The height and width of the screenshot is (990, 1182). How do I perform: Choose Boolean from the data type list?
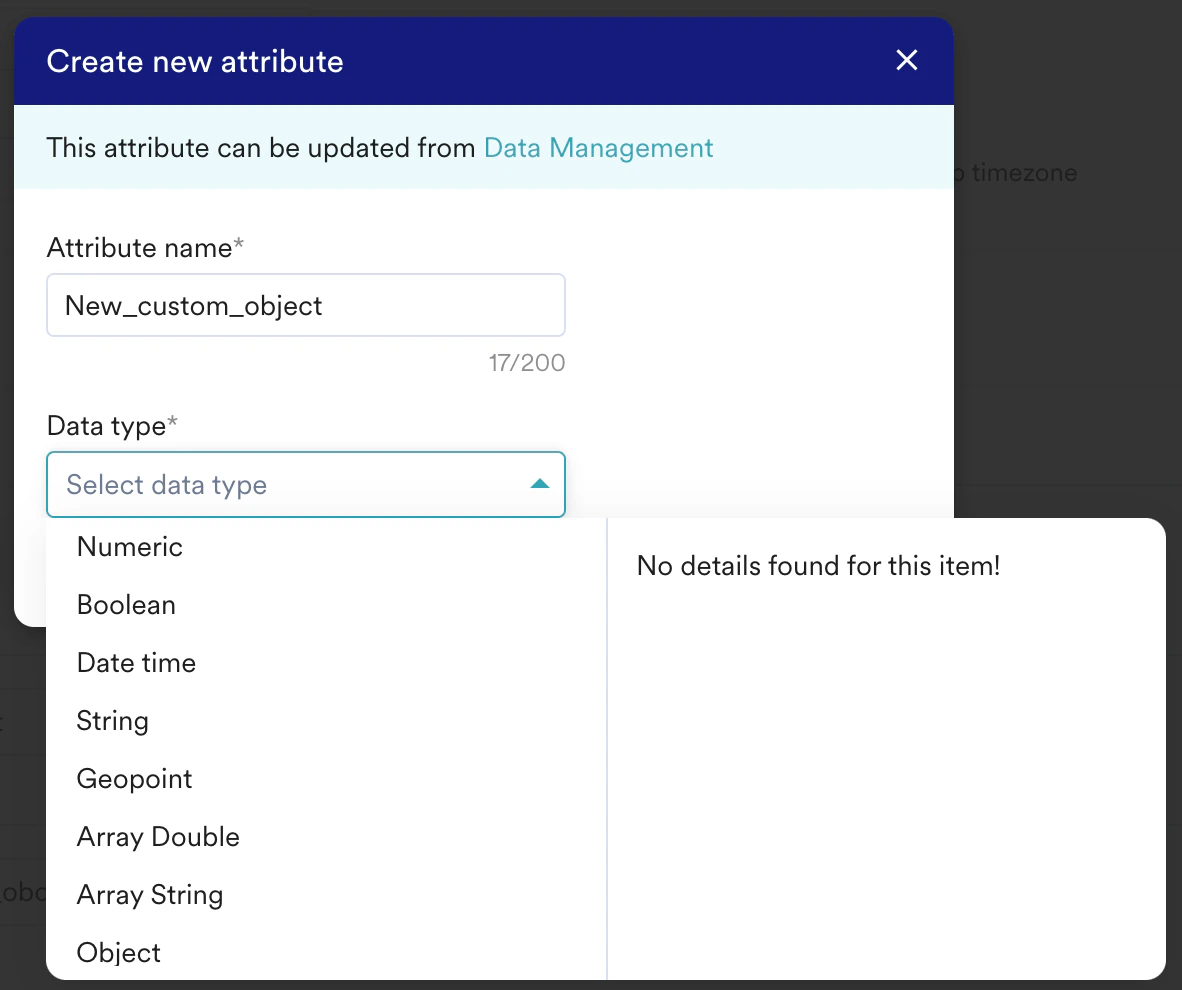126,604
